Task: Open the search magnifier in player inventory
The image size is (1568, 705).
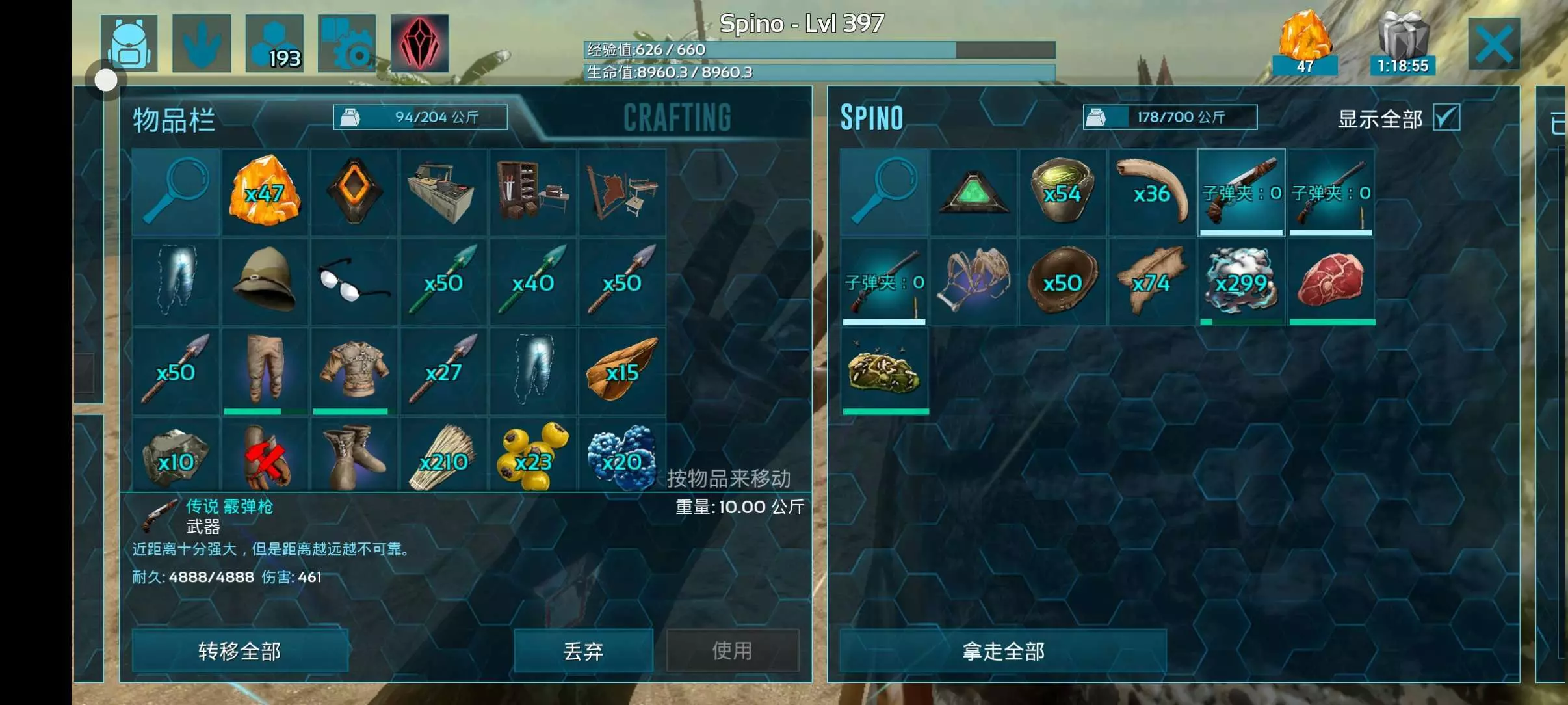Action: (x=176, y=192)
